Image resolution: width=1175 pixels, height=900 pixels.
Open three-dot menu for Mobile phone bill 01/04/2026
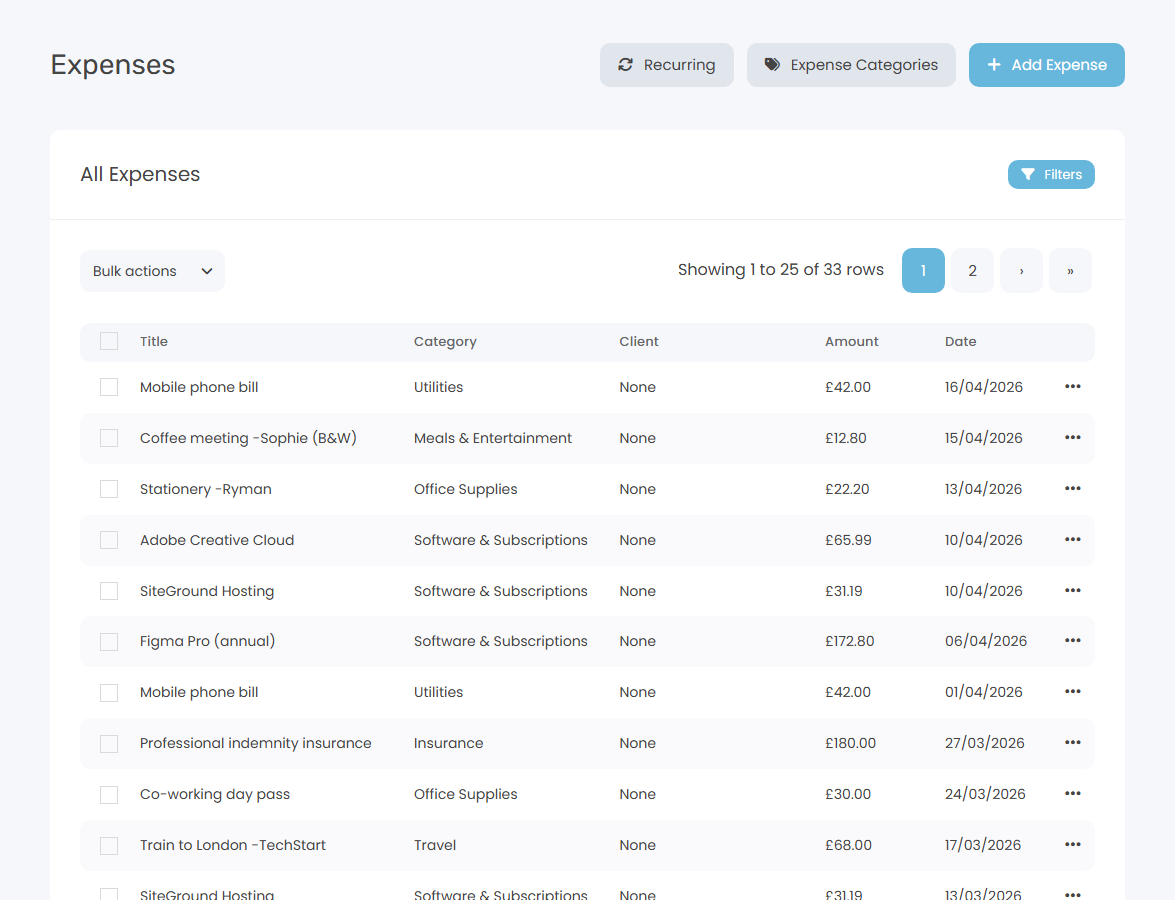coord(1072,692)
